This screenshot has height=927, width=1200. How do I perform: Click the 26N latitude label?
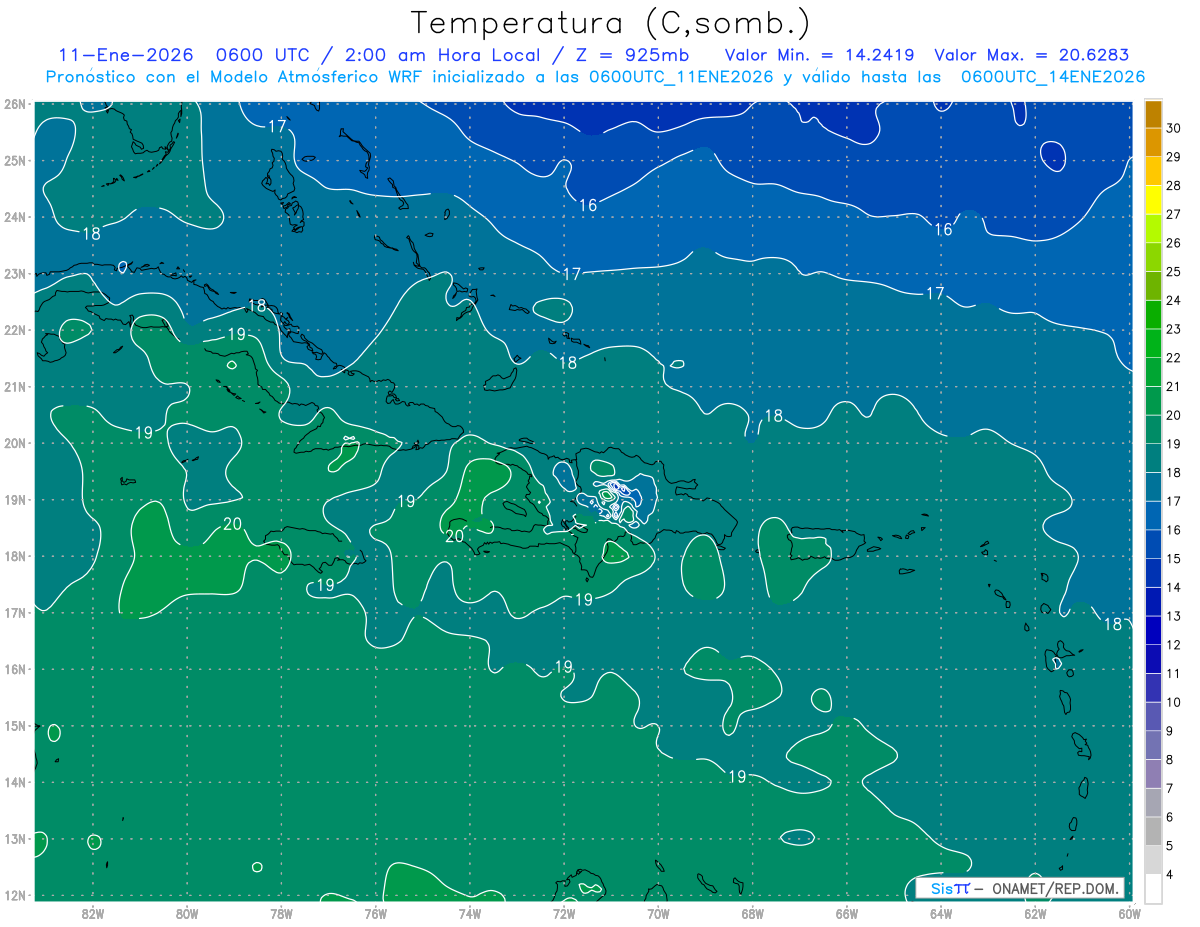point(15,104)
